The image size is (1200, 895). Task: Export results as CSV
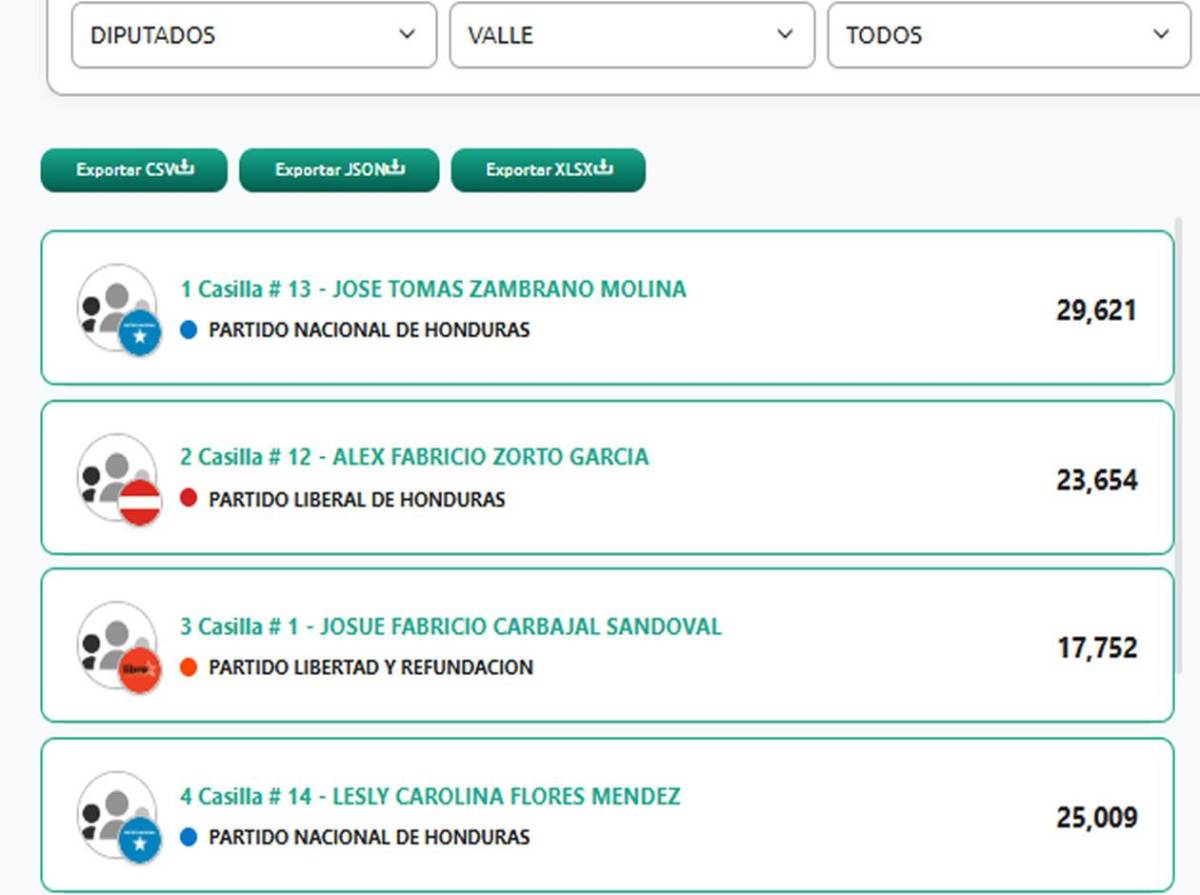pyautogui.click(x=133, y=170)
